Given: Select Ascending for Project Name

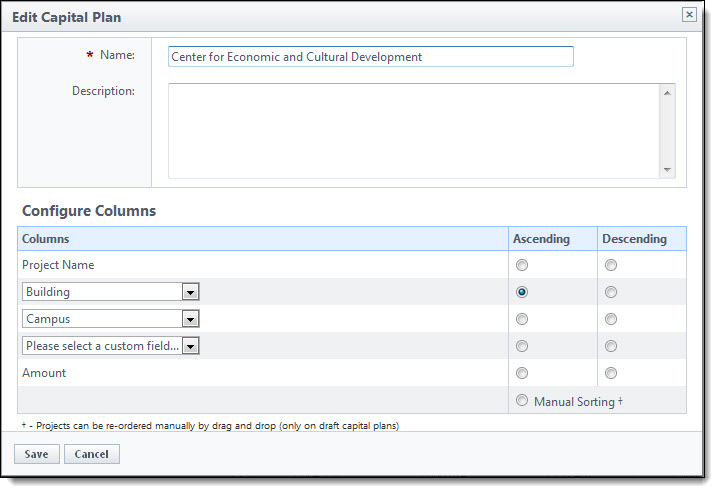Looking at the screenshot, I should click(x=522, y=265).
